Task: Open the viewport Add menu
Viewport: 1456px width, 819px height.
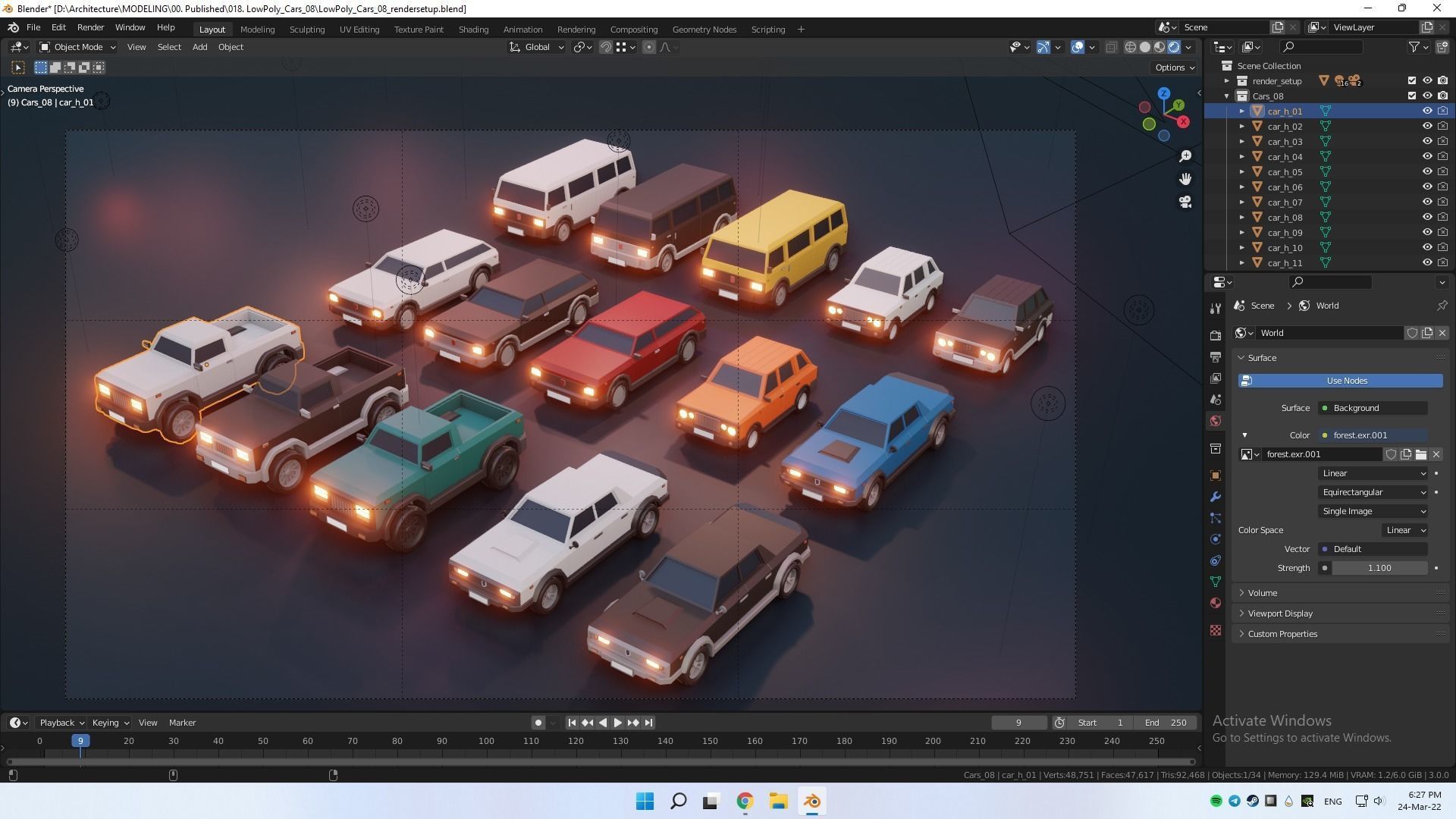Action: tap(199, 47)
